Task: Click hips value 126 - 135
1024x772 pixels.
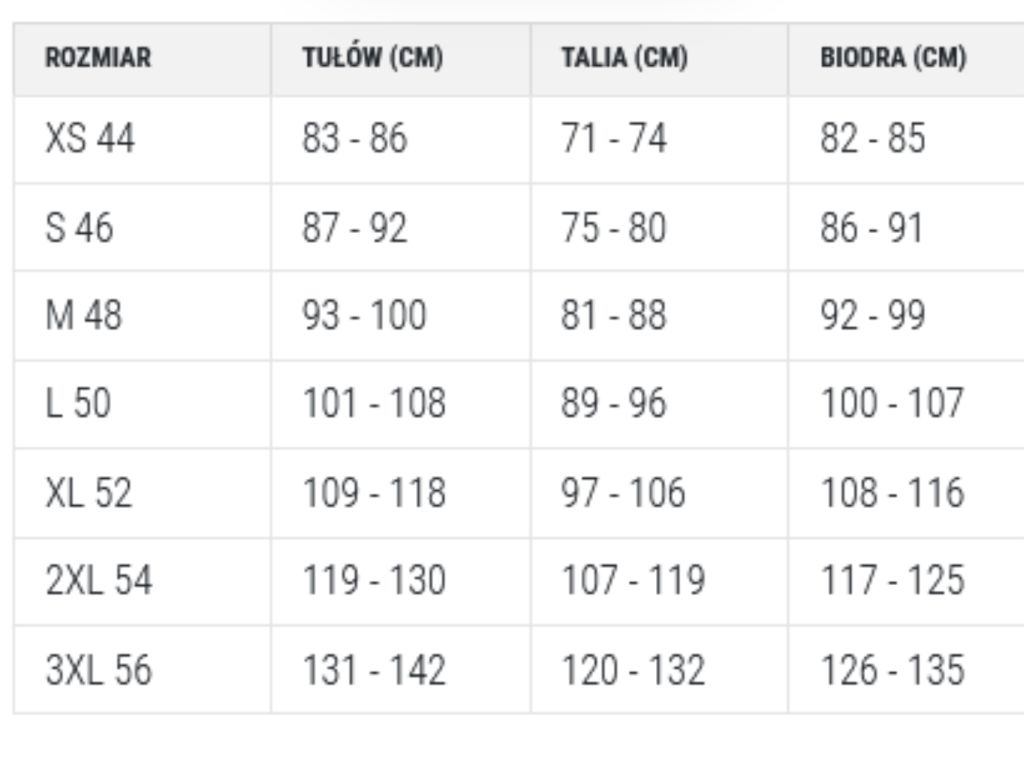Action: 893,670
